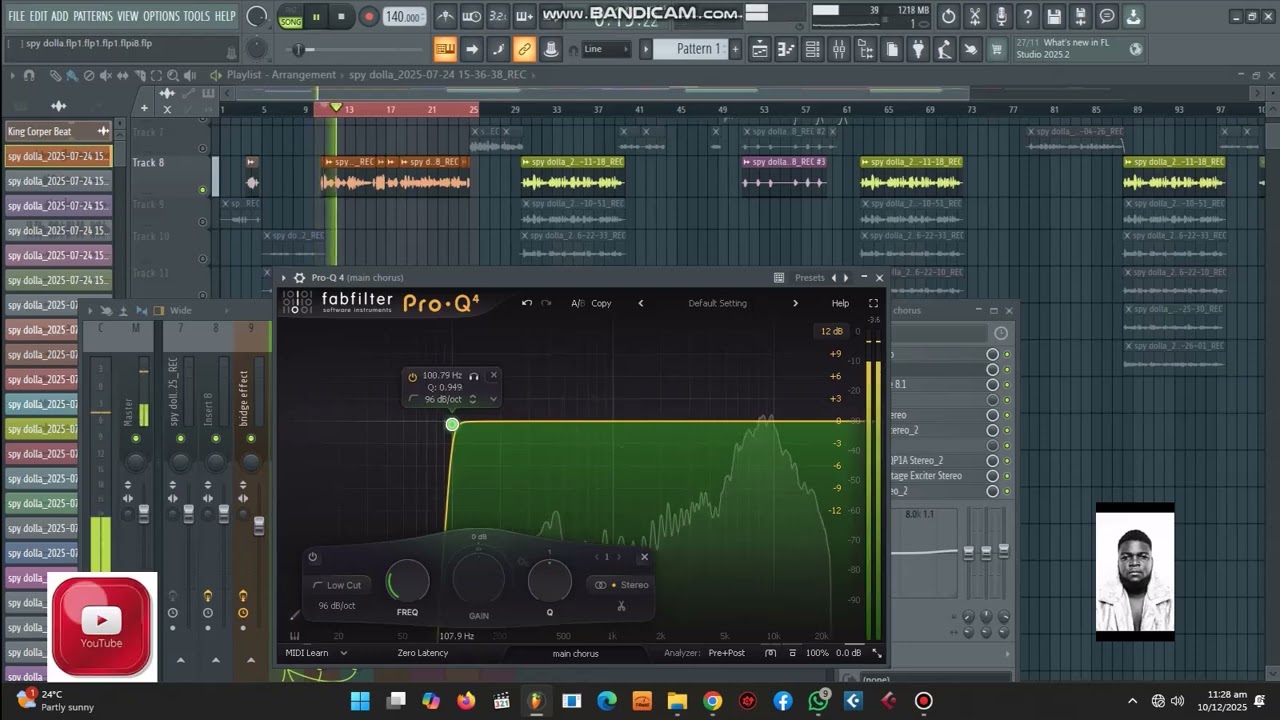Click the Pro-Q 4 redo arrow
This screenshot has width=1280, height=720.
(546, 303)
